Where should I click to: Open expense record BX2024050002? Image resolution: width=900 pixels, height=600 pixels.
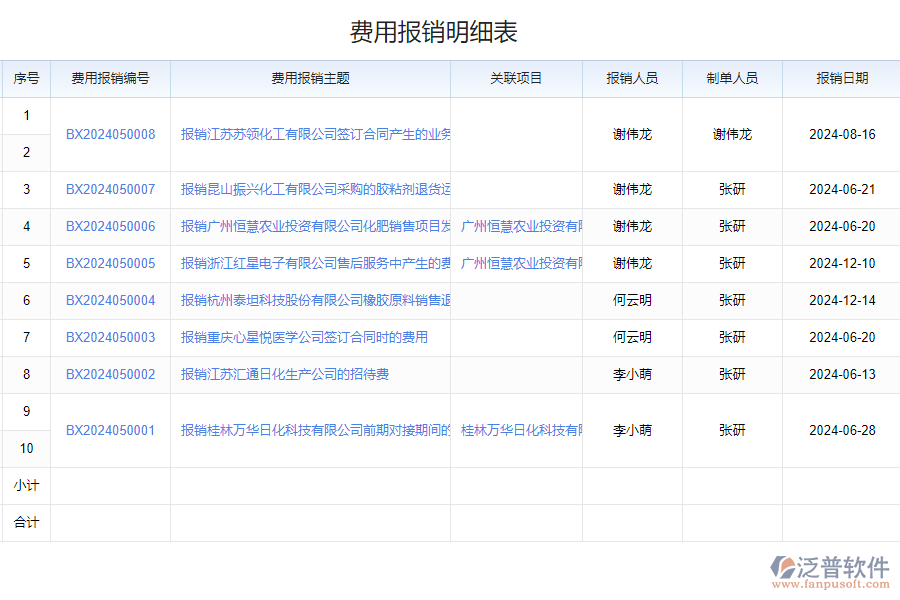[109, 374]
